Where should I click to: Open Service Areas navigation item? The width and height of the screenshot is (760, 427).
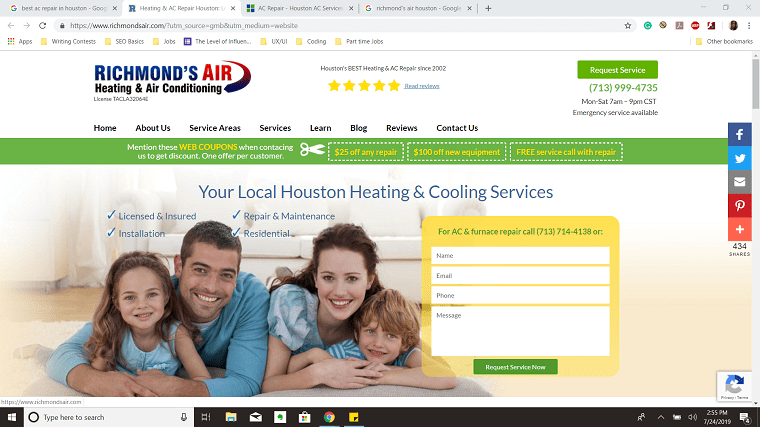215,128
